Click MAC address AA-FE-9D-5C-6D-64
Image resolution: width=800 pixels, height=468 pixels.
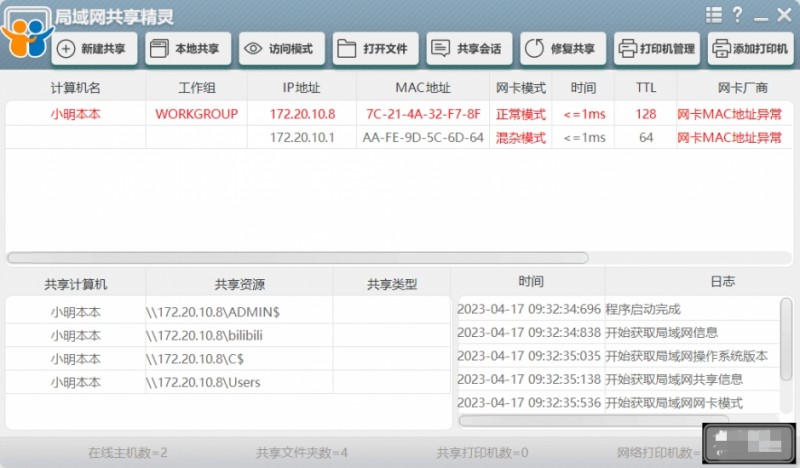pos(423,137)
